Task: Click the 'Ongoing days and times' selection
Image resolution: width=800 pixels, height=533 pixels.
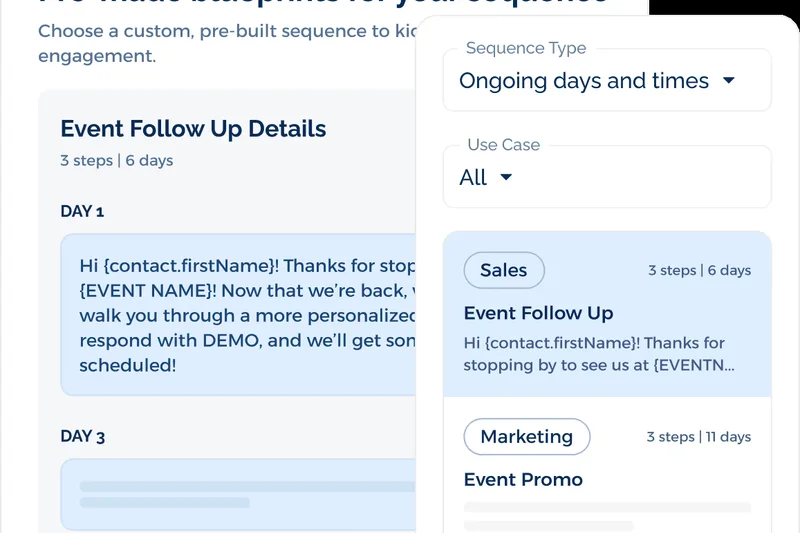Action: (584, 81)
